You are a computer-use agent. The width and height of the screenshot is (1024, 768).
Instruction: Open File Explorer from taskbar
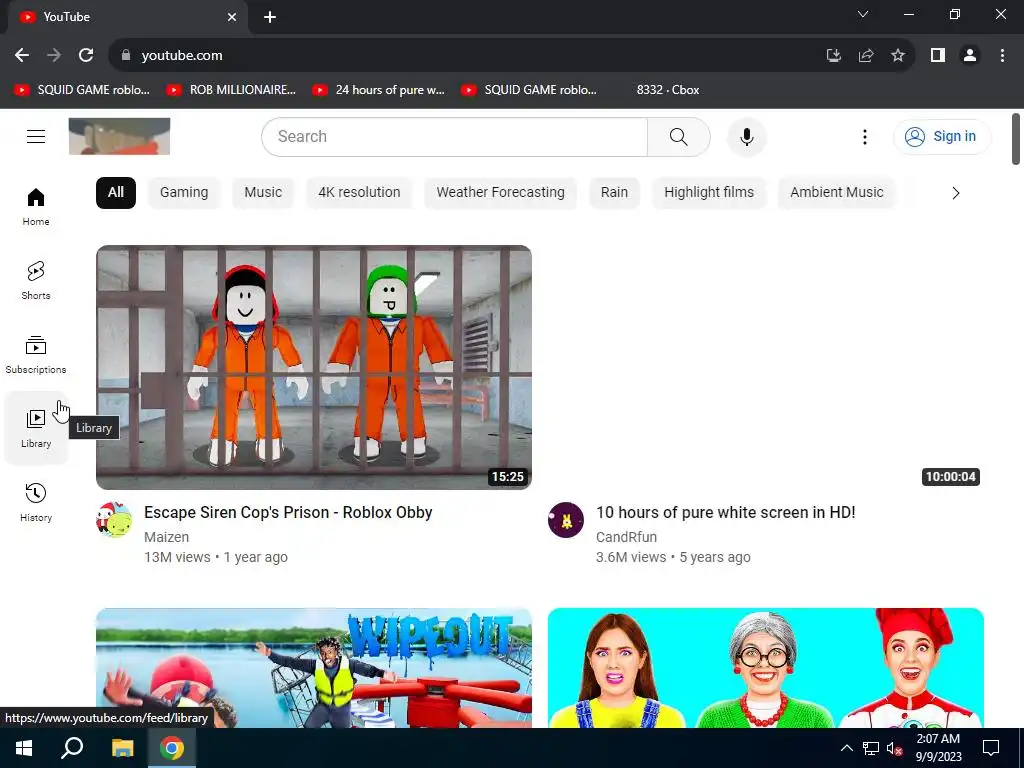point(122,748)
